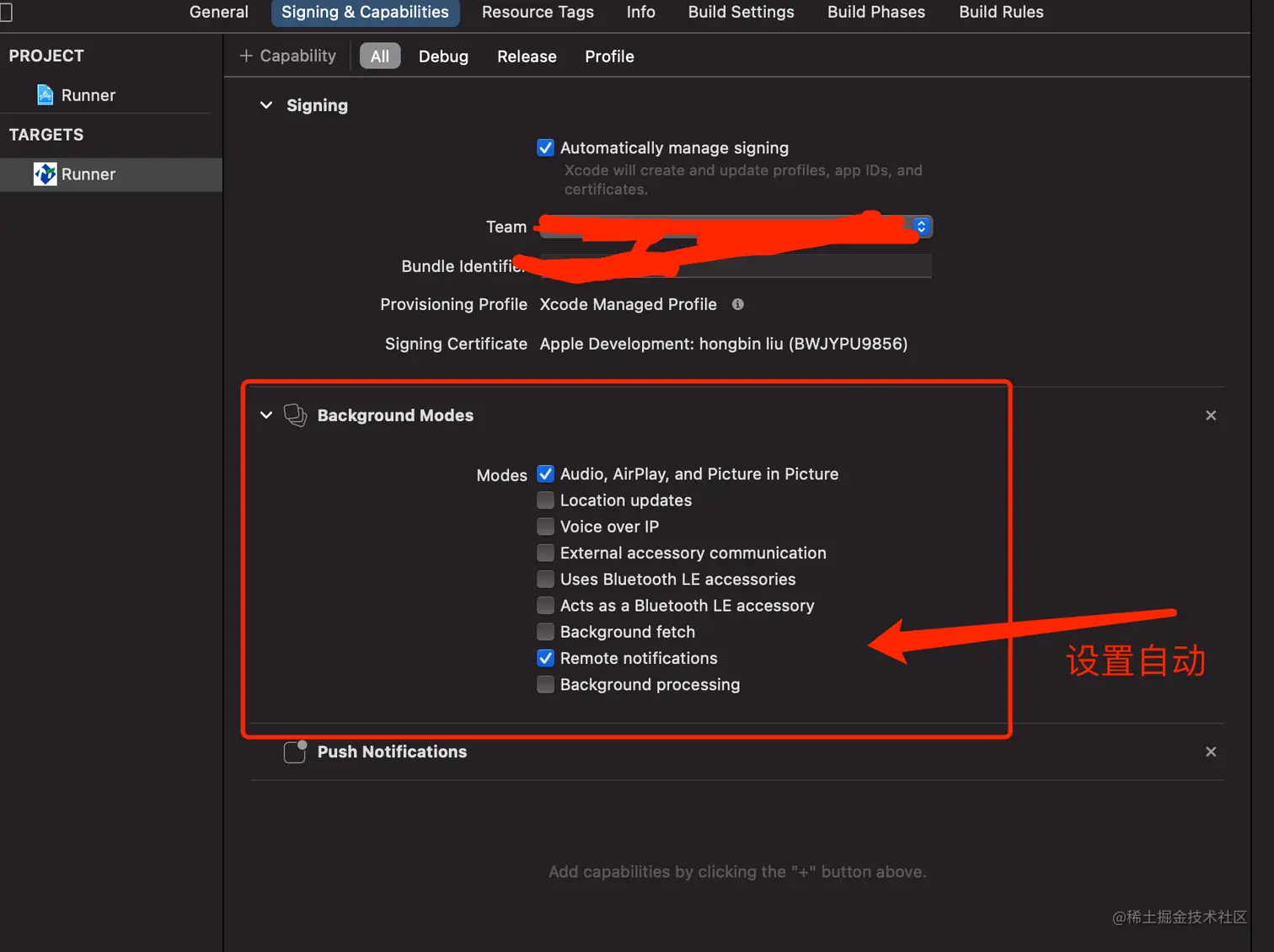This screenshot has height=952, width=1274.
Task: Toggle Automatically manage signing checkbox
Action: (546, 147)
